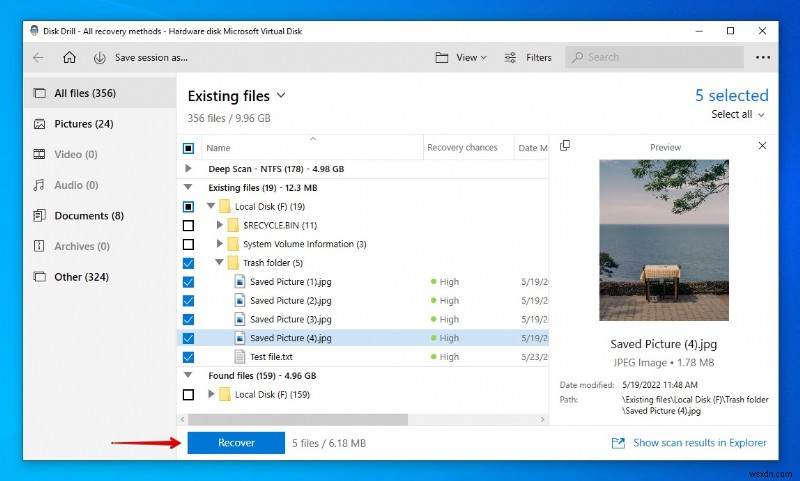This screenshot has height=481, width=800.
Task: Click the Search input field
Action: point(660,57)
